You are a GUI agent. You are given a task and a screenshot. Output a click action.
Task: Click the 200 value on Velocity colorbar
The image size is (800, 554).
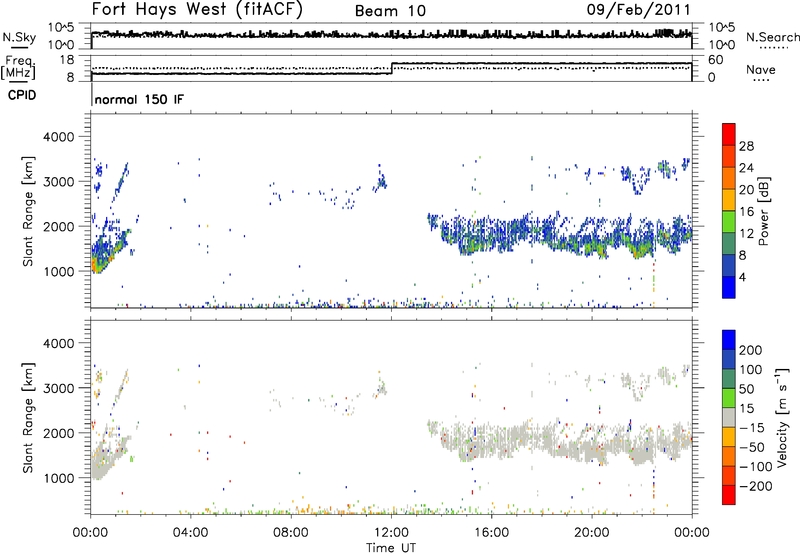click(750, 350)
